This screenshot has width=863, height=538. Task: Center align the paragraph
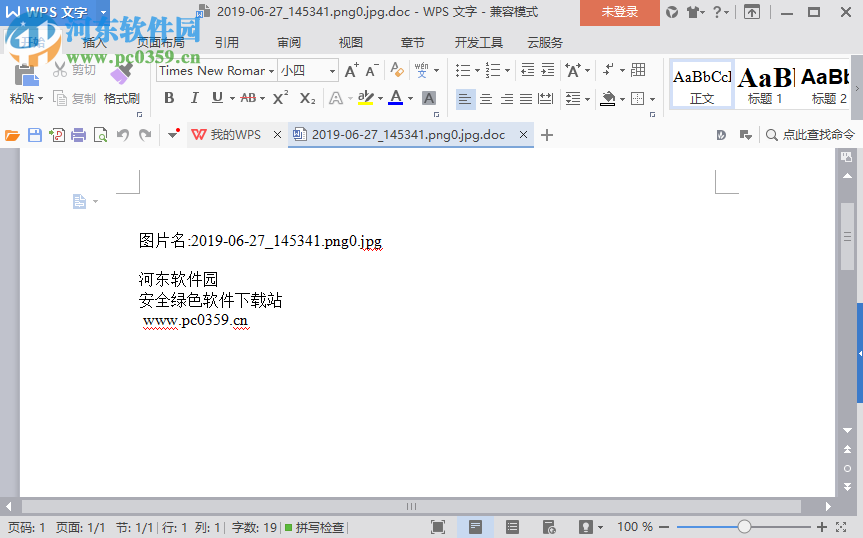(486, 99)
